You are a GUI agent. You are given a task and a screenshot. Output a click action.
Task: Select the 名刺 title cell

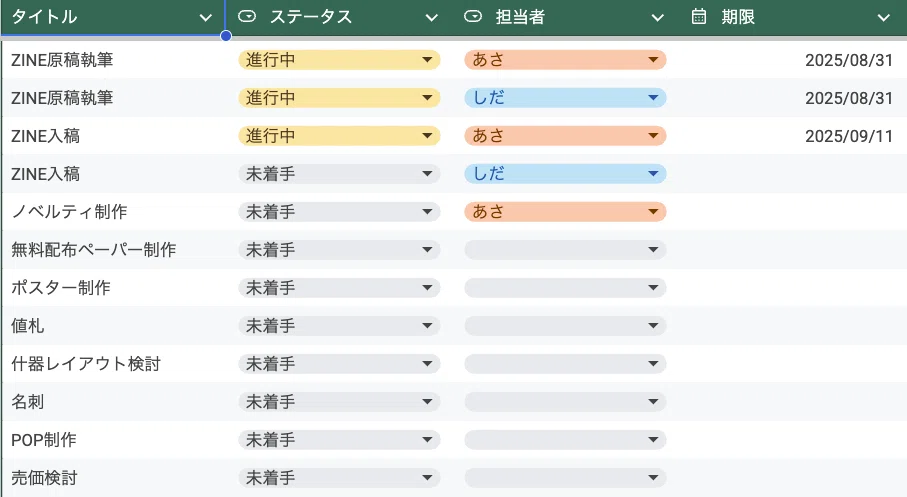point(113,402)
